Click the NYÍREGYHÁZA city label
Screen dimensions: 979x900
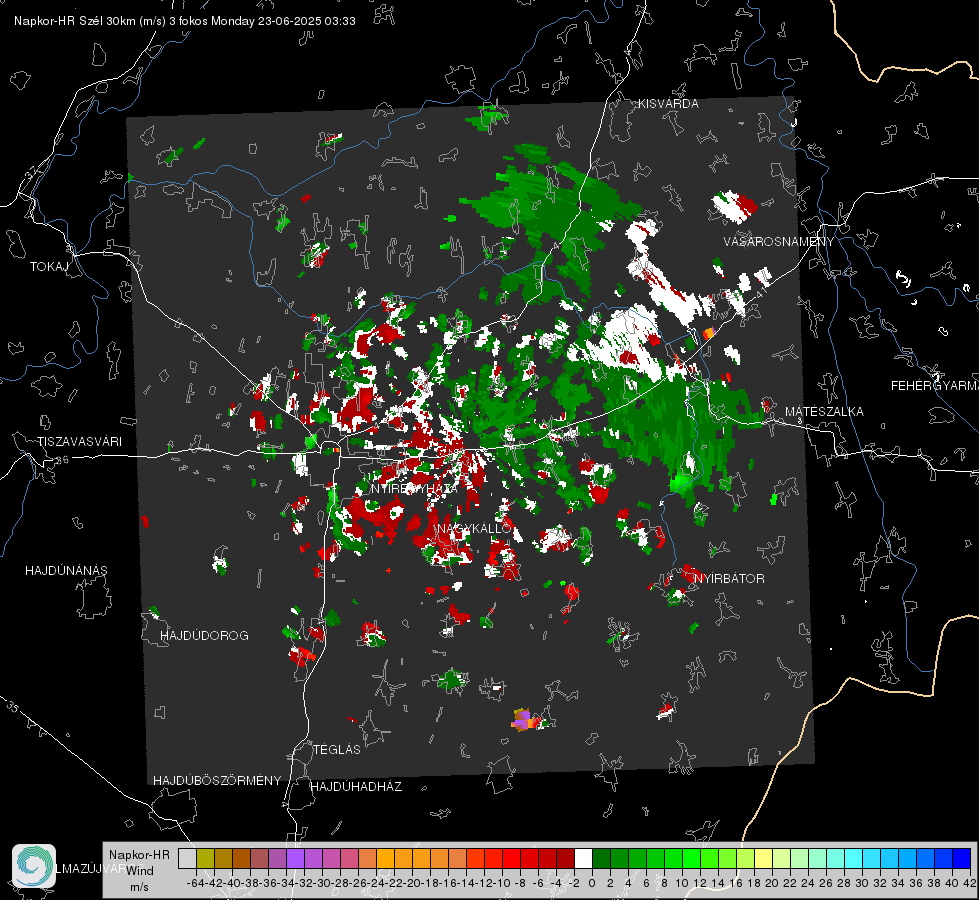(414, 488)
